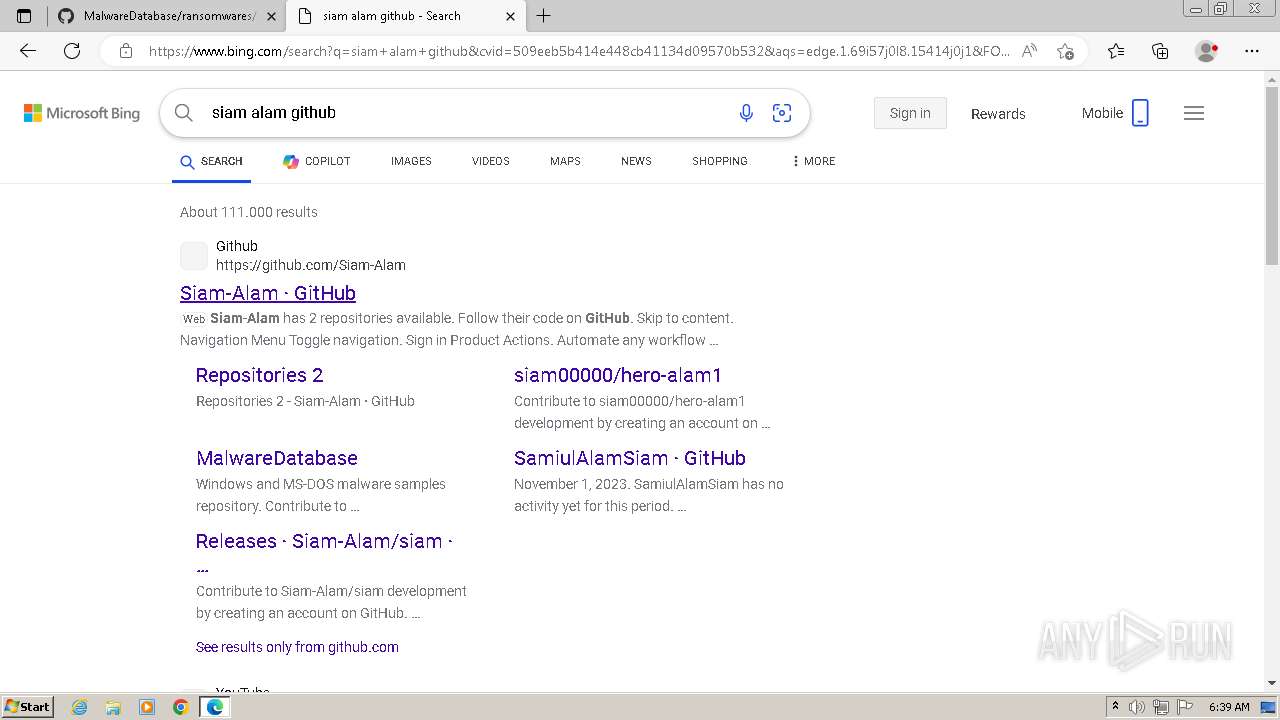
Task: Switch to SHOPPING results
Action: [x=720, y=161]
